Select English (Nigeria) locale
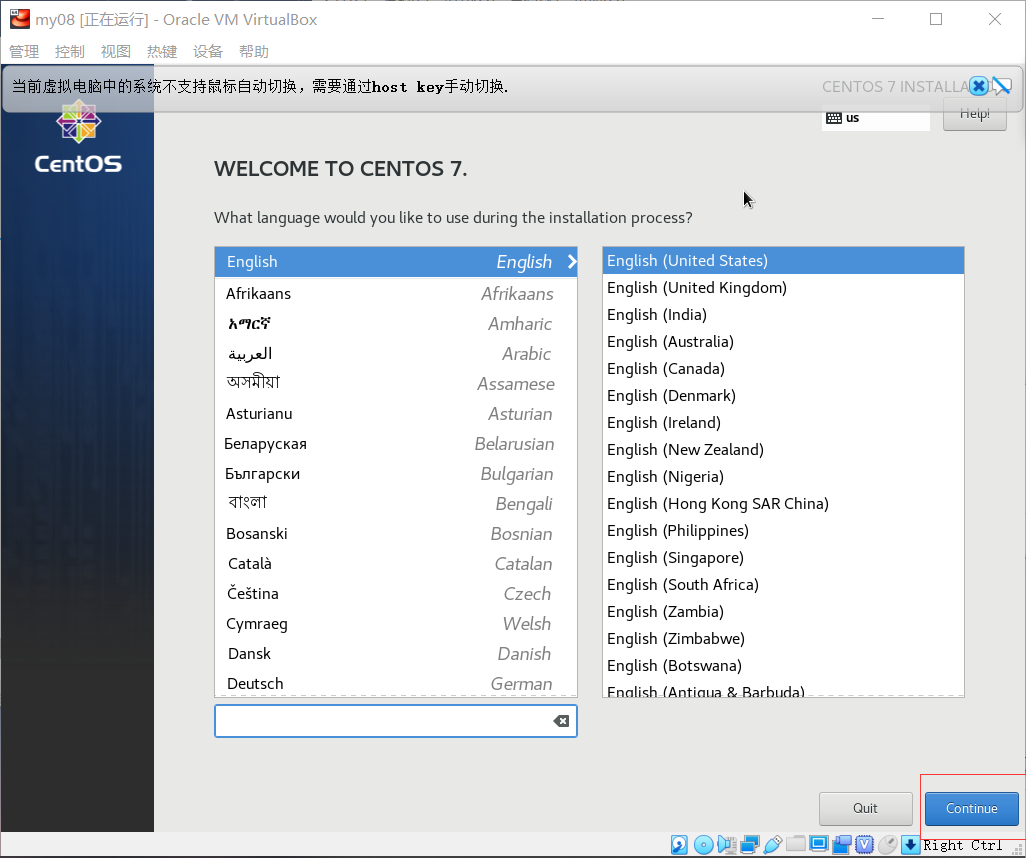 point(783,476)
